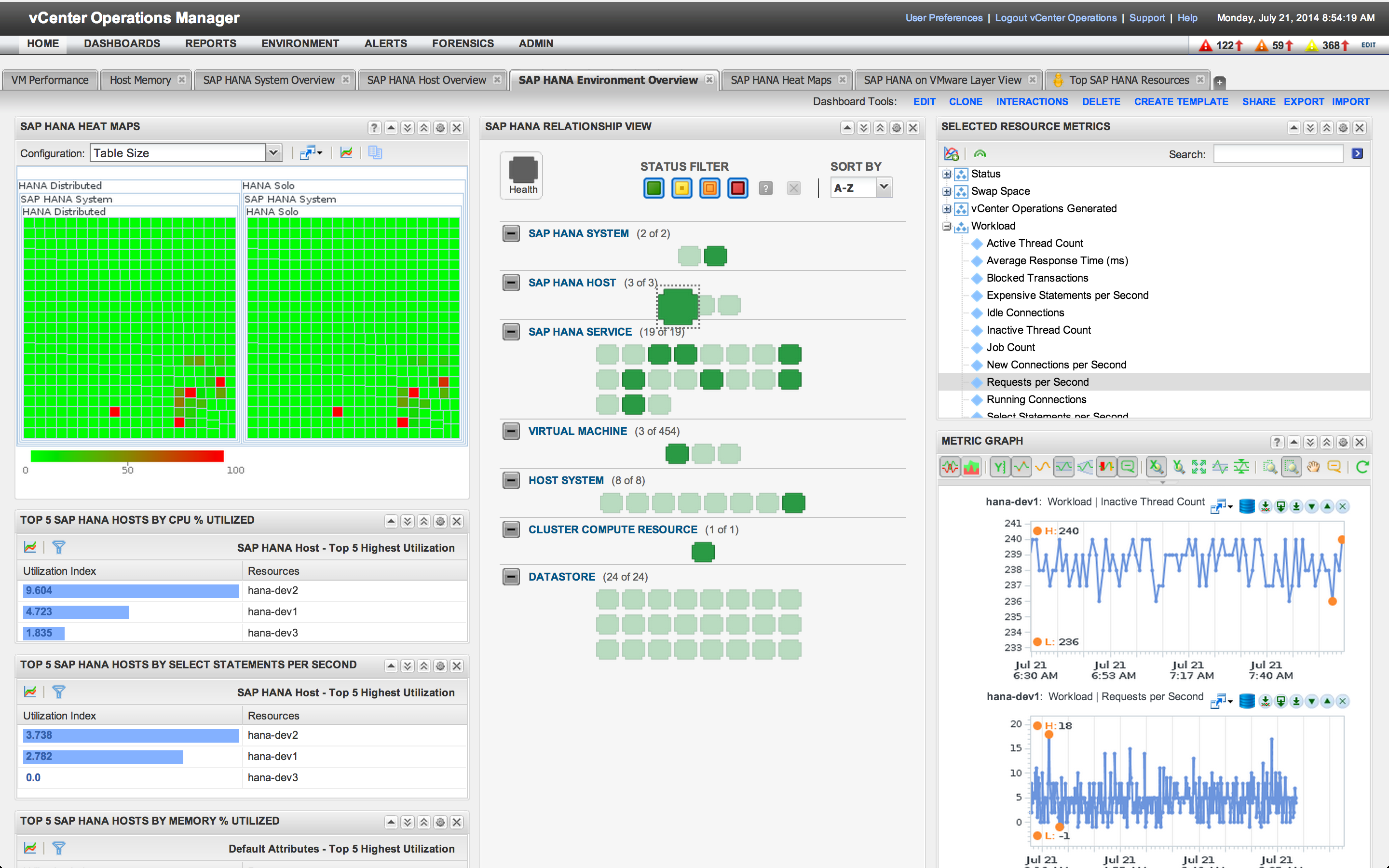Click the database export icon on hana-dev1 graph
The image size is (1389, 868).
pos(1247,506)
